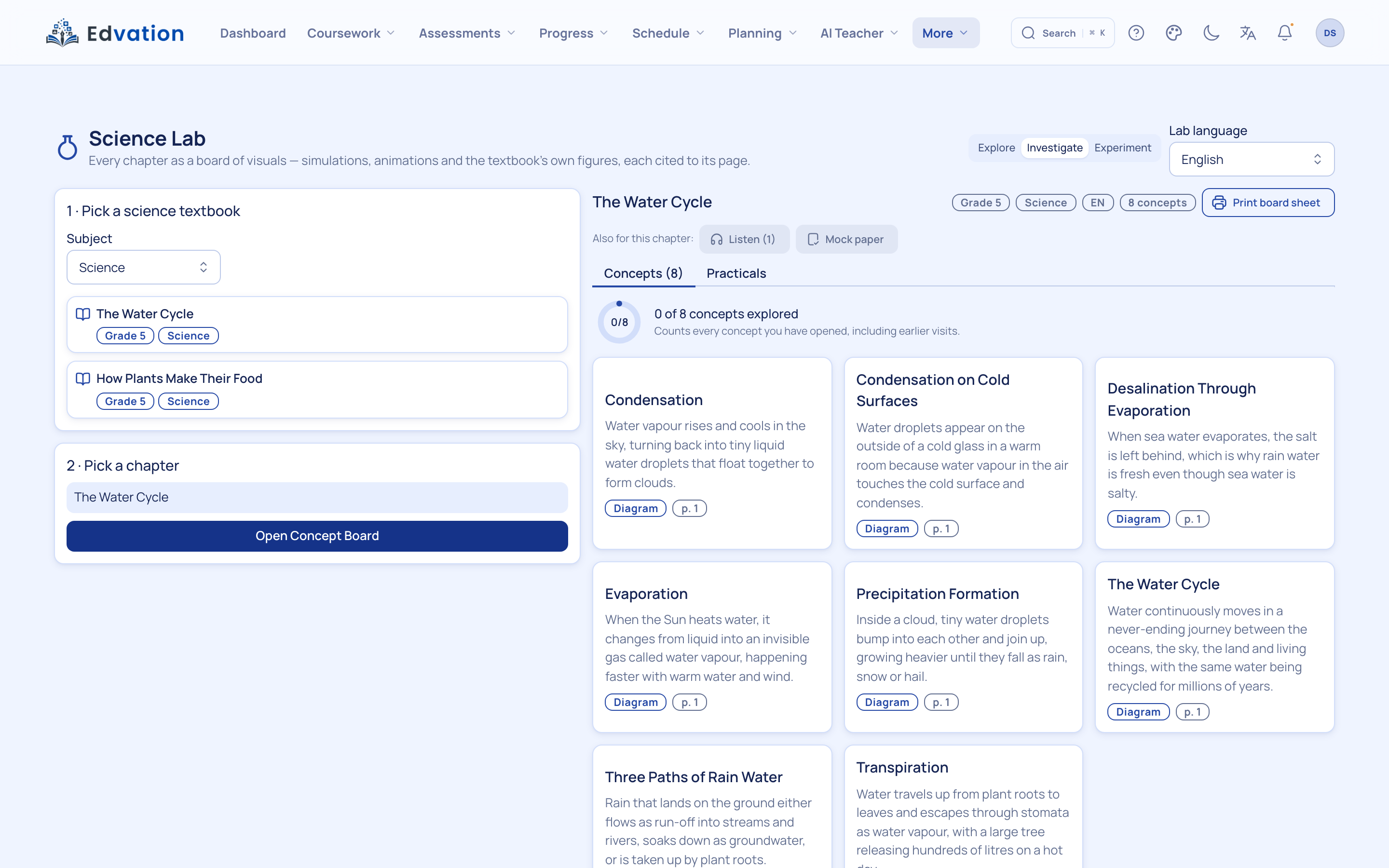Select The Water Cycle textbook card
Viewport: 1389px width, 868px height.
coord(317,325)
